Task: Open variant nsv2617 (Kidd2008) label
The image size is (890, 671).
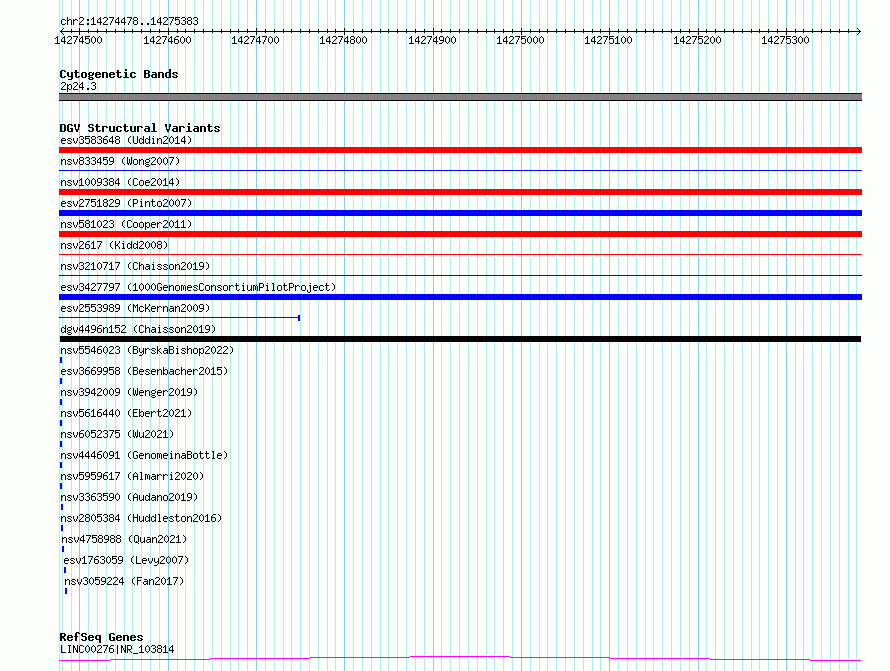Action: pyautogui.click(x=114, y=245)
